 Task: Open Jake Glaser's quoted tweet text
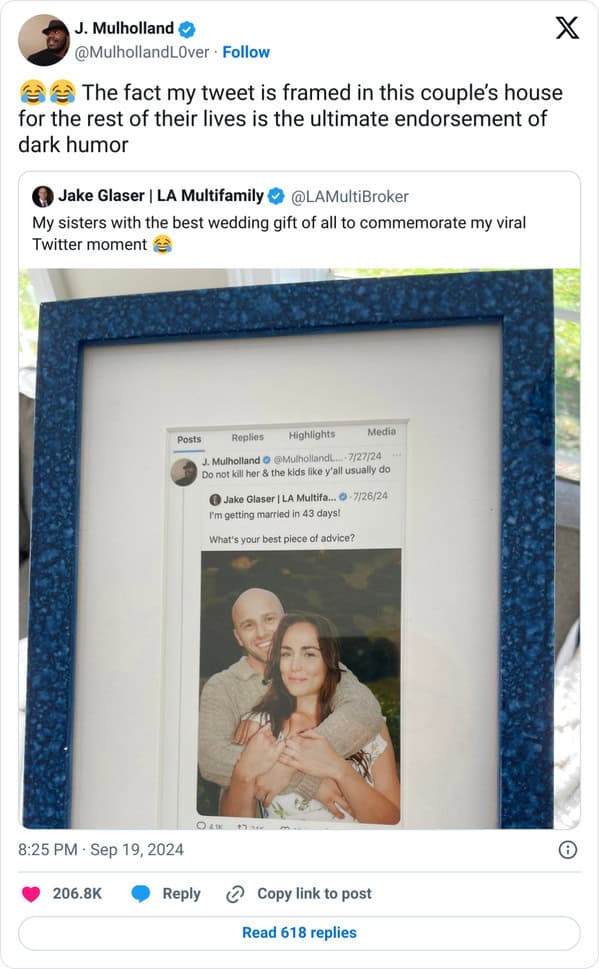(x=279, y=234)
